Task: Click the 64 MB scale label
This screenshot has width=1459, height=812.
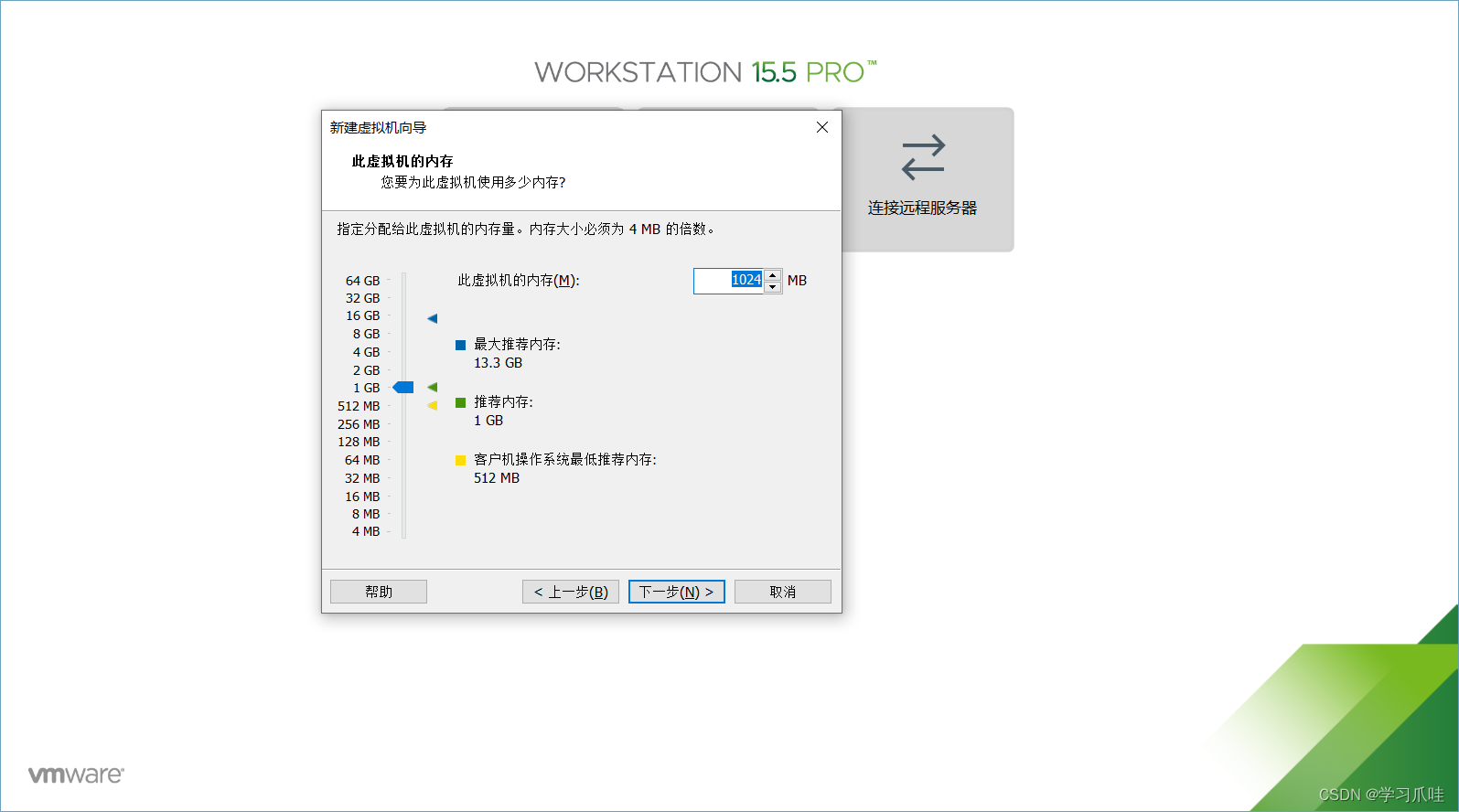Action: [x=362, y=460]
